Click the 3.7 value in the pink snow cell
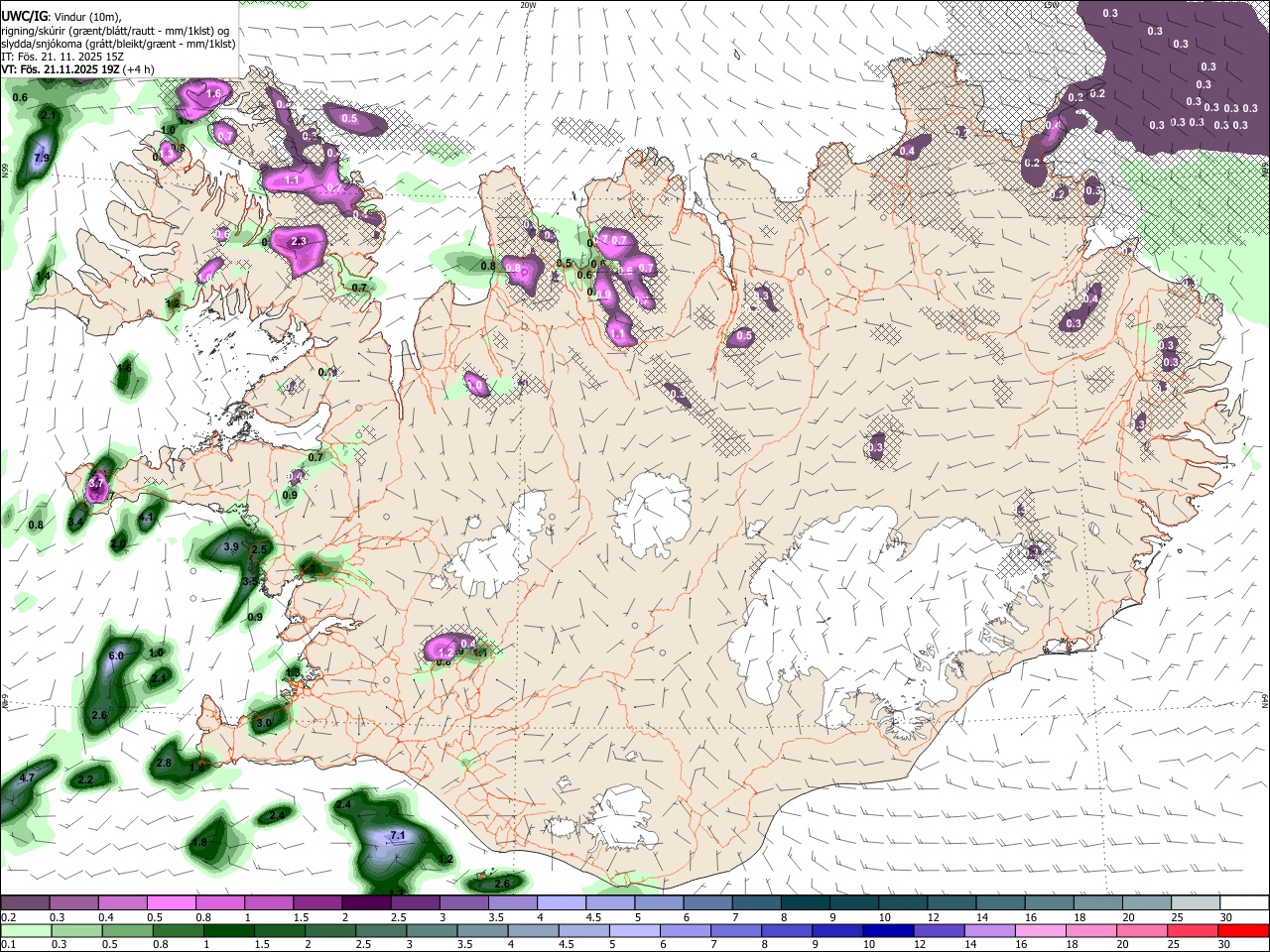 coord(96,484)
